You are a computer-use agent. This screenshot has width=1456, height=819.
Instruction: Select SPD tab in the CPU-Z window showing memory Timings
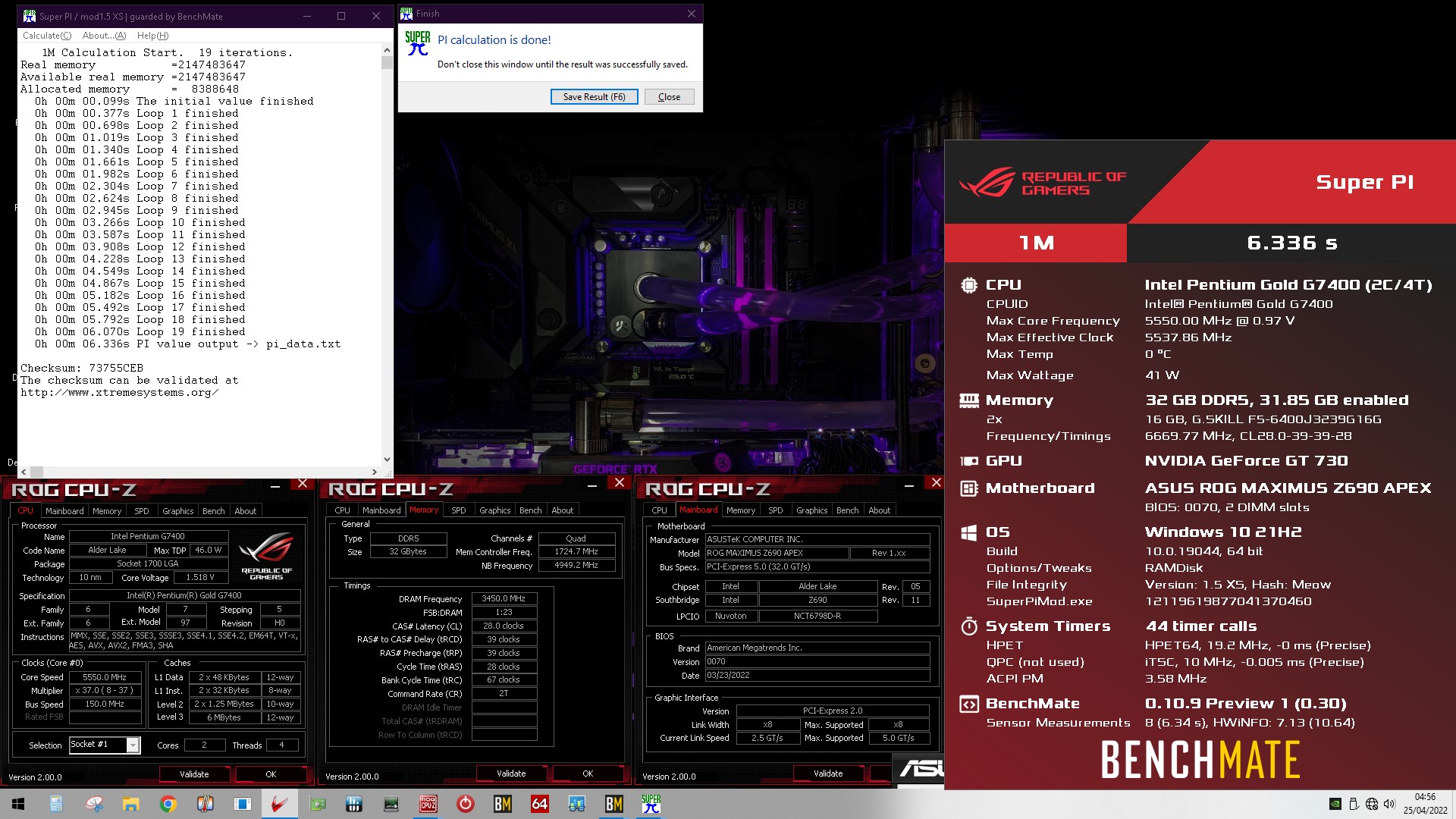pos(459,510)
